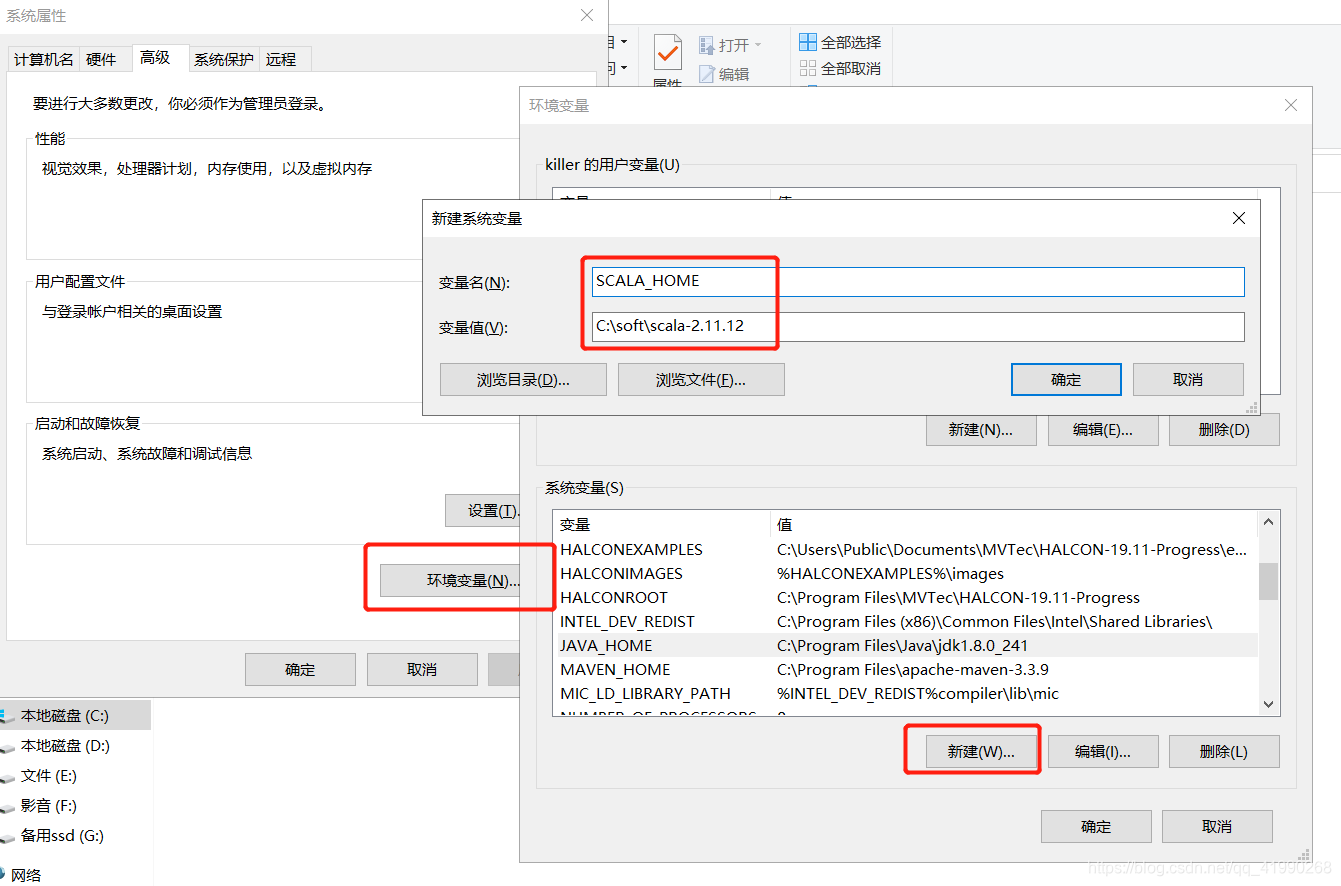Open 网络 (Network) in navigation pane
The height and width of the screenshot is (886, 1341).
26,875
